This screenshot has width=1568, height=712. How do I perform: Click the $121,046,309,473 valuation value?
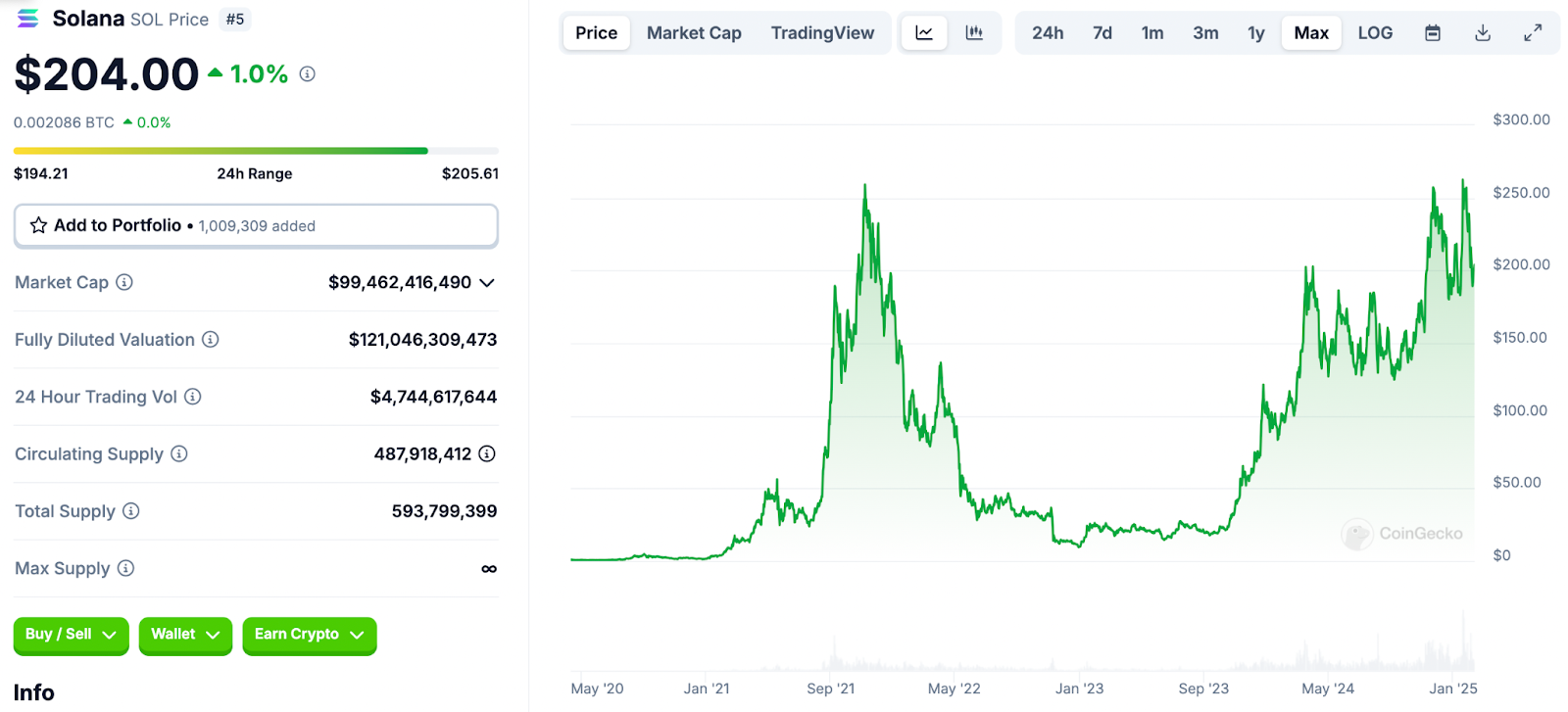[x=422, y=340]
